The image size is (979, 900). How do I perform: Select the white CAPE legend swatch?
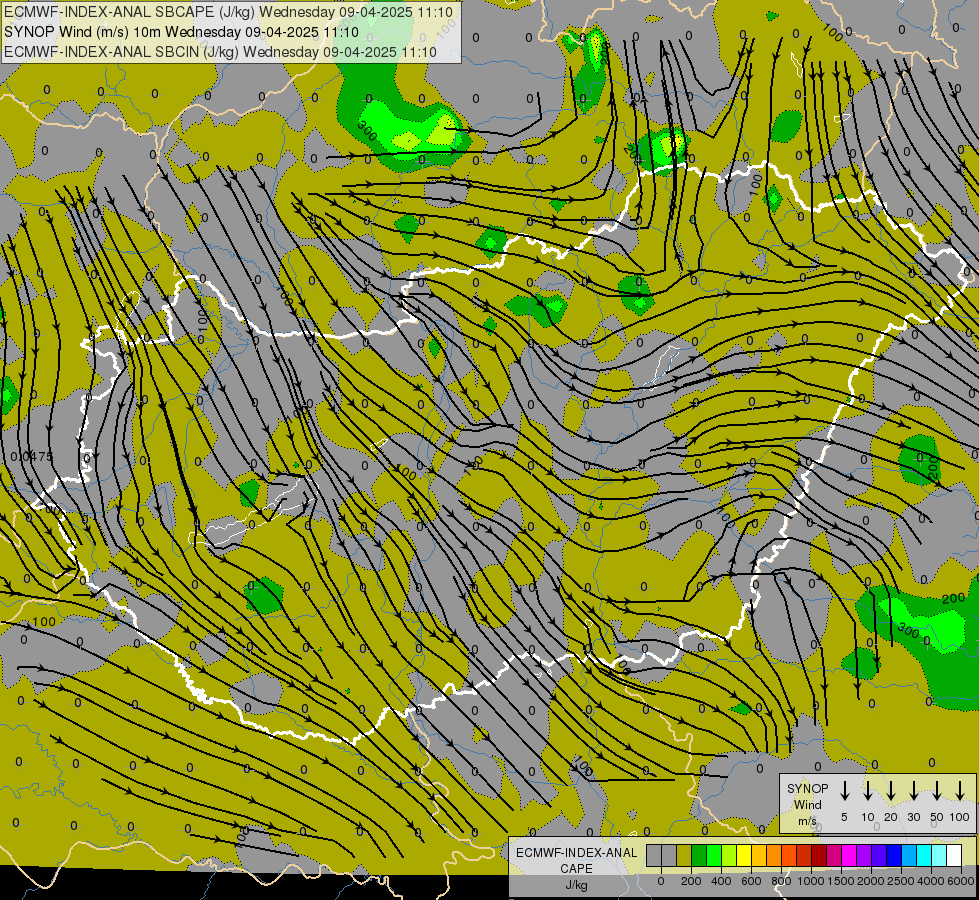click(x=953, y=855)
